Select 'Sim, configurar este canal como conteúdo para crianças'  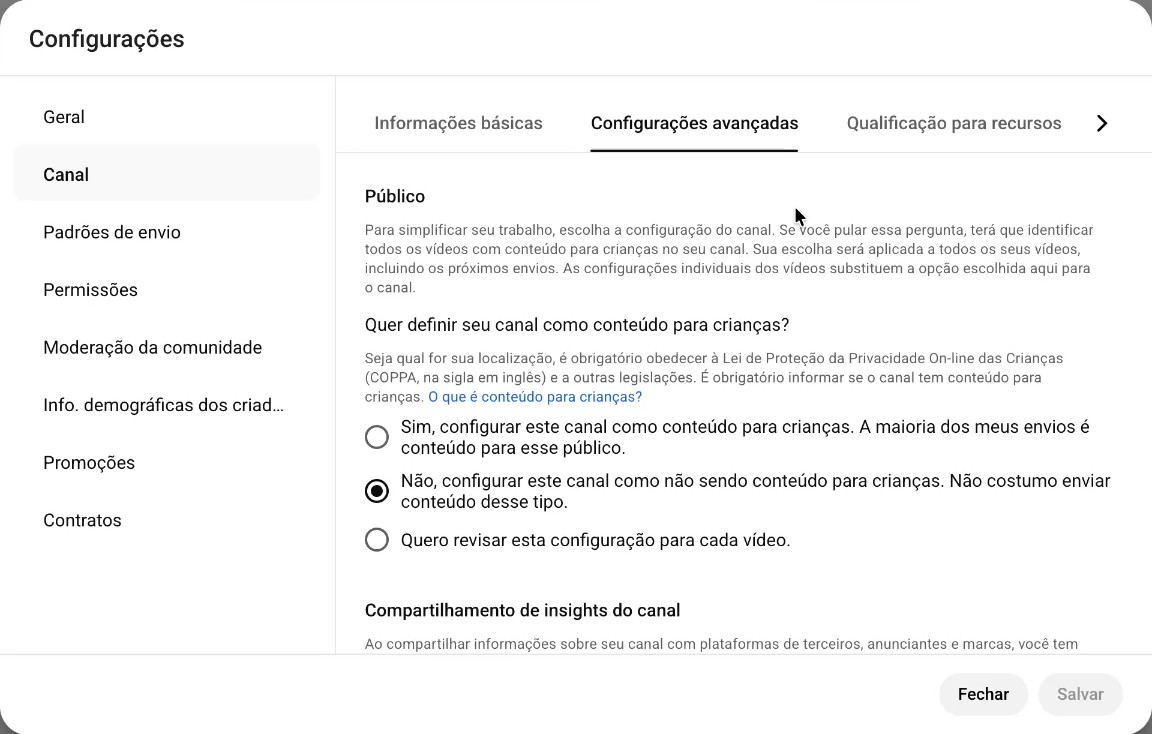tap(377, 437)
